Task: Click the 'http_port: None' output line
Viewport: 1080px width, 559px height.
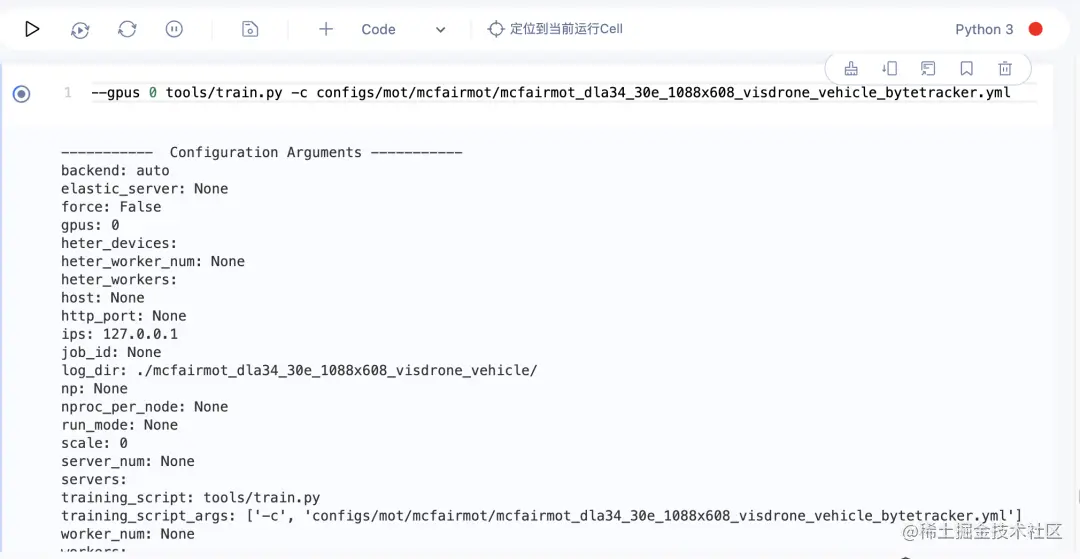Action: tap(124, 316)
